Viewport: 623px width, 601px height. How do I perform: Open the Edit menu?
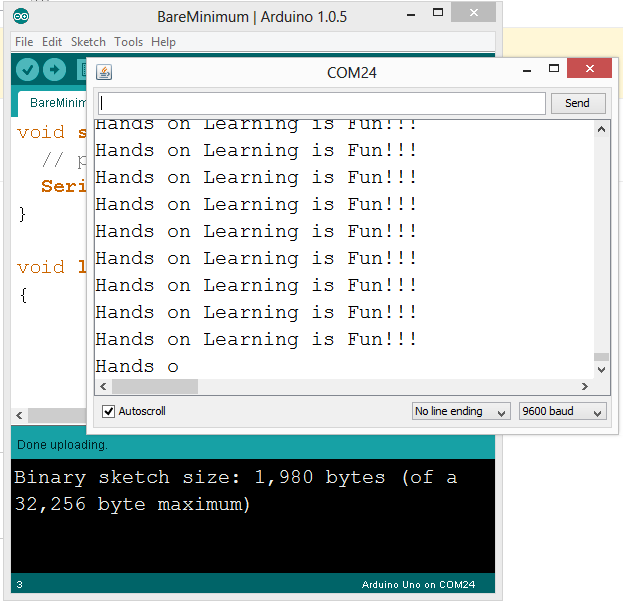click(52, 42)
